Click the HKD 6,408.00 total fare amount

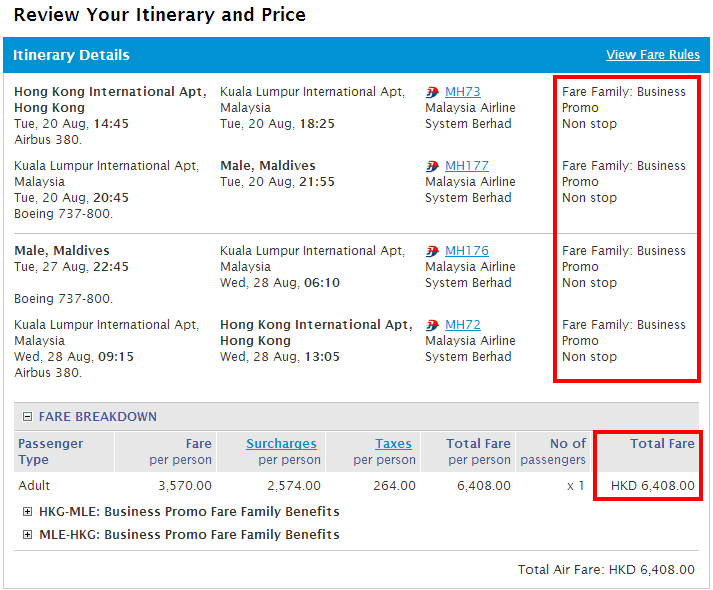[x=652, y=486]
